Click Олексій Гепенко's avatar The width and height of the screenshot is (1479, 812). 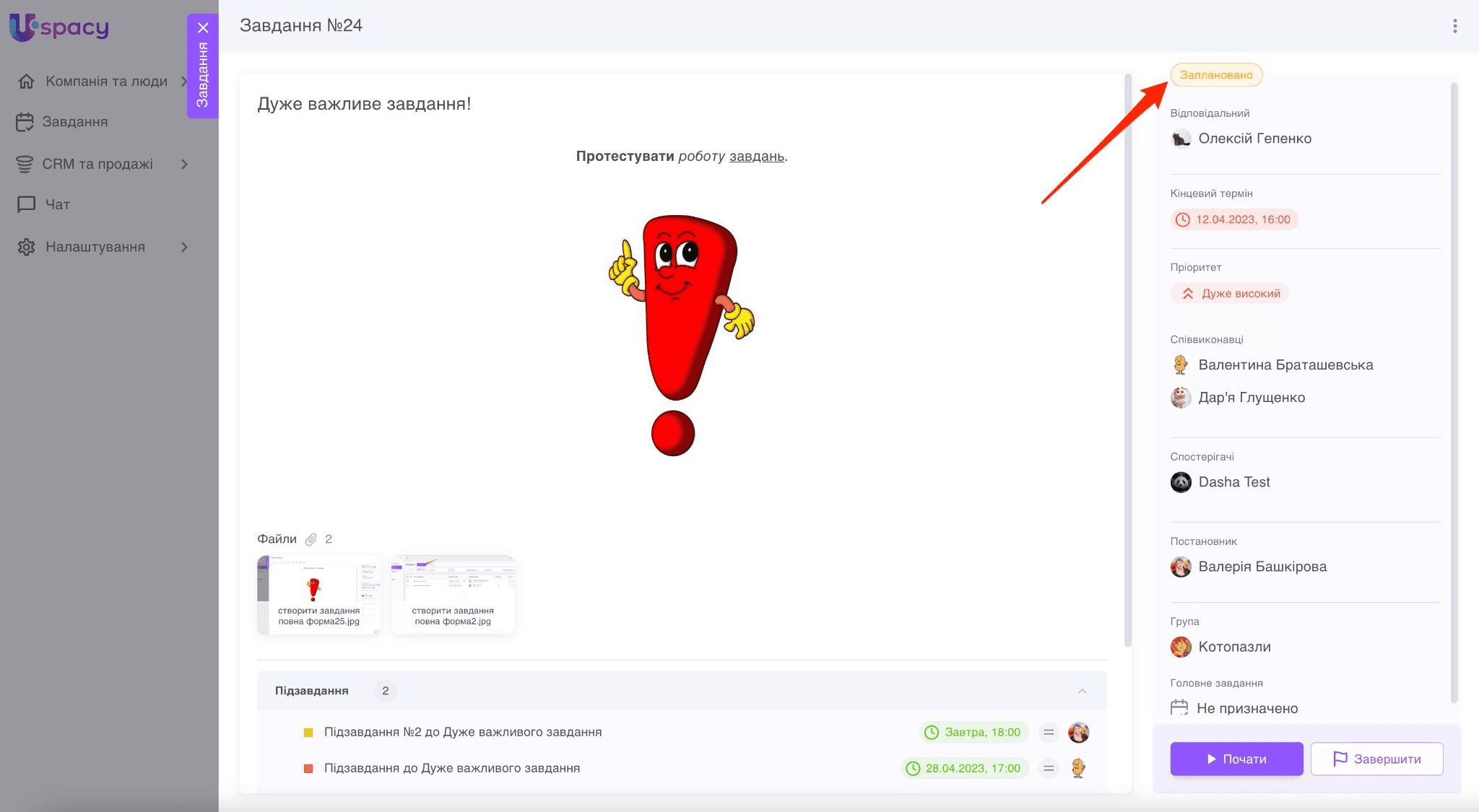tap(1181, 139)
